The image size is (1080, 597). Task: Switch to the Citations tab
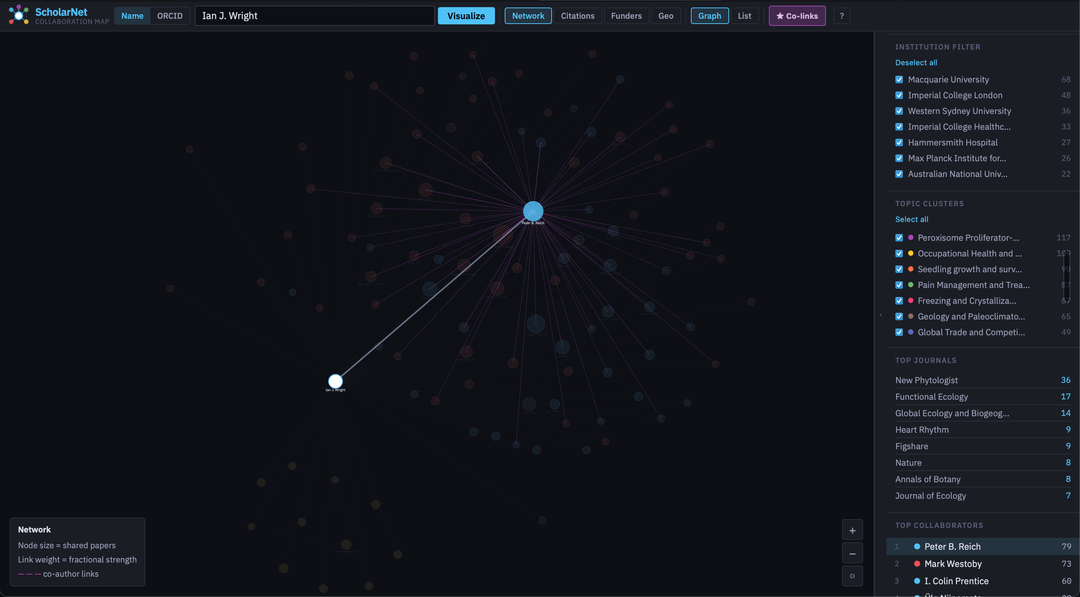577,16
